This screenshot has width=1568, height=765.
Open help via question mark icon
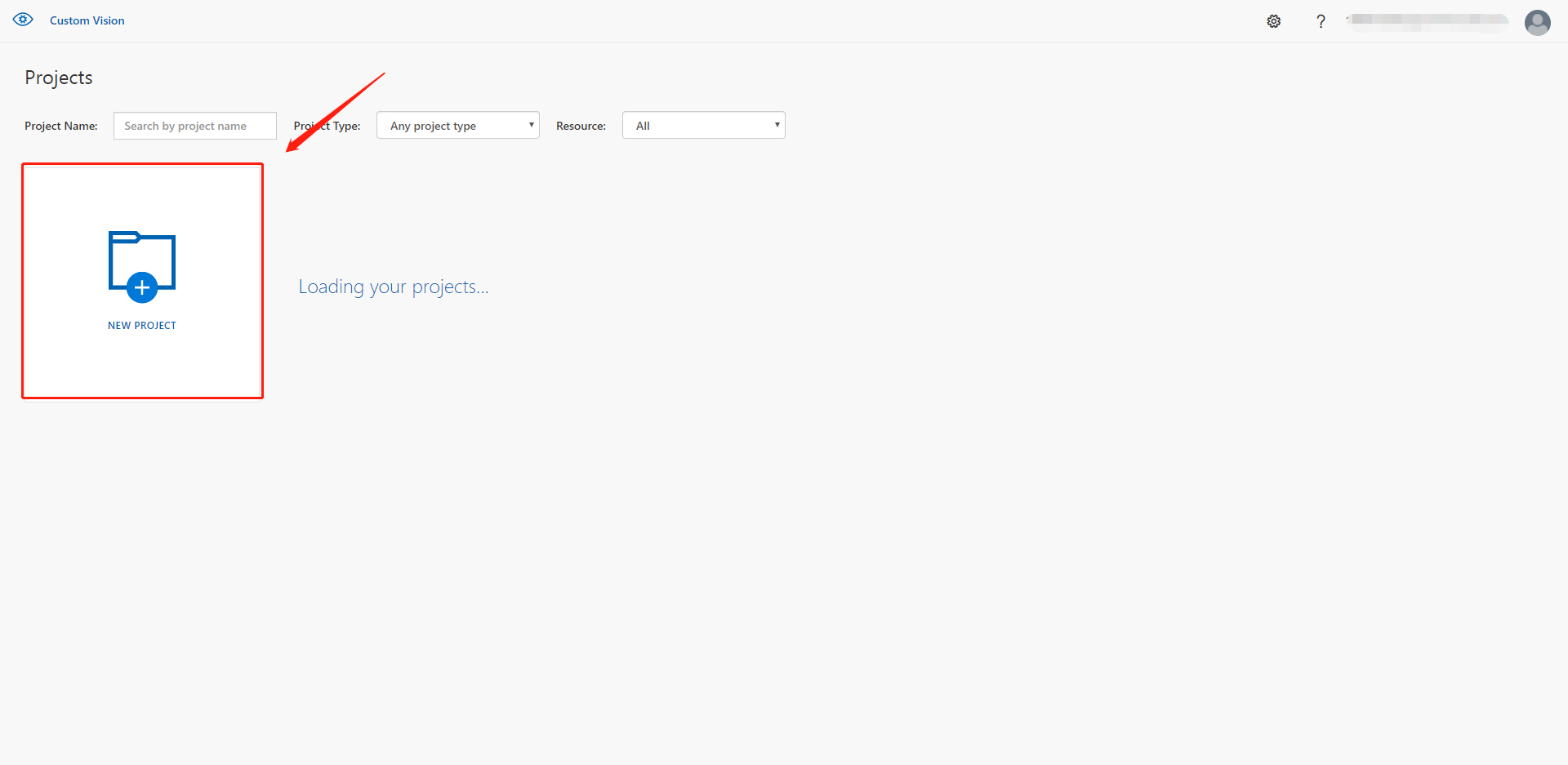tap(1321, 21)
